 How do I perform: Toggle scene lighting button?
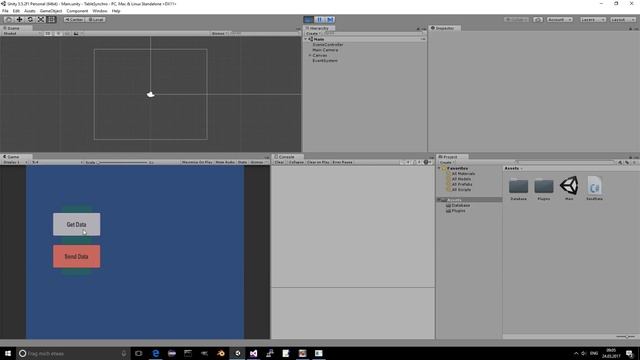58,33
